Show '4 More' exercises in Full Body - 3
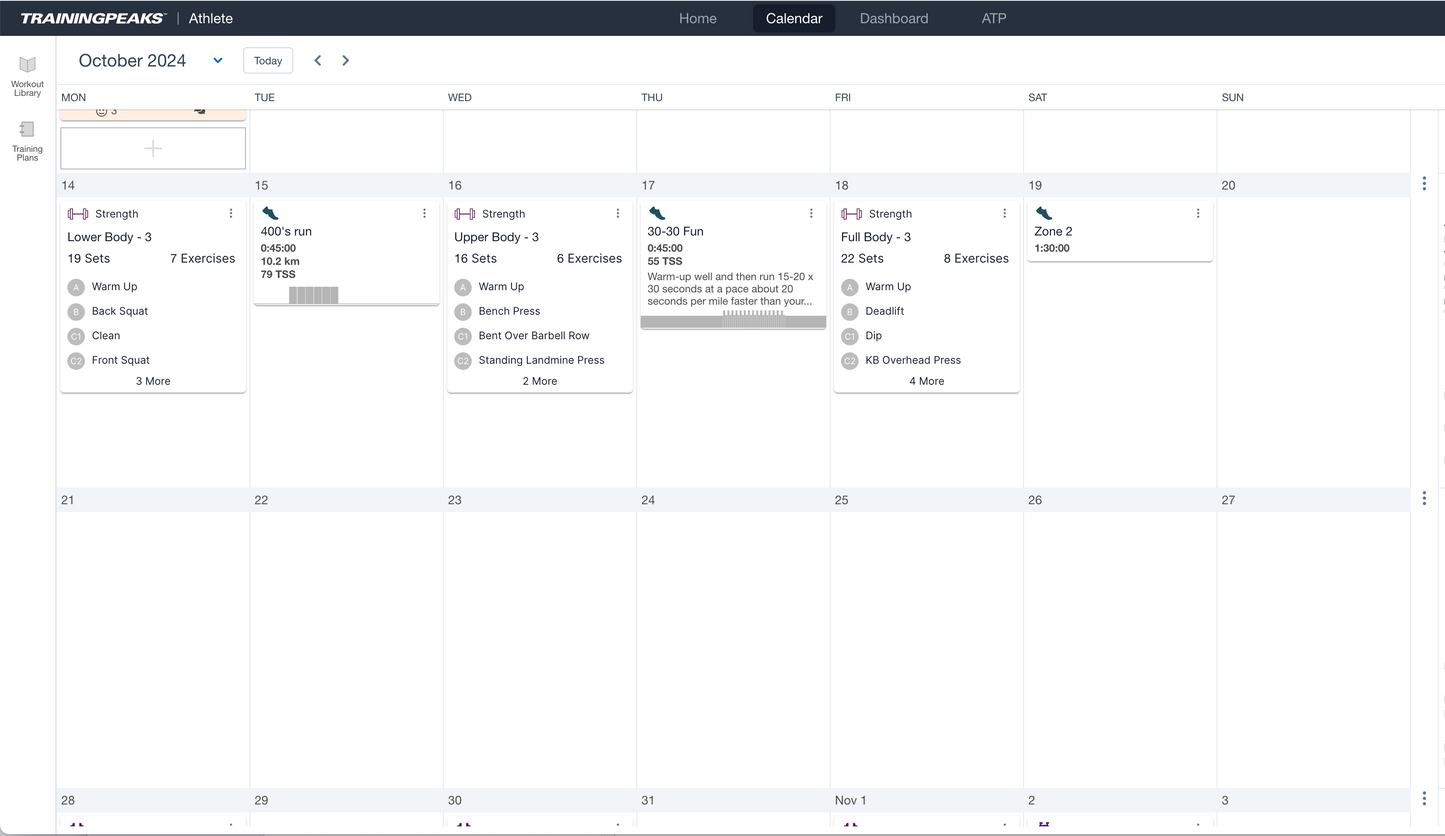Image resolution: width=1445 pixels, height=836 pixels. [x=926, y=381]
